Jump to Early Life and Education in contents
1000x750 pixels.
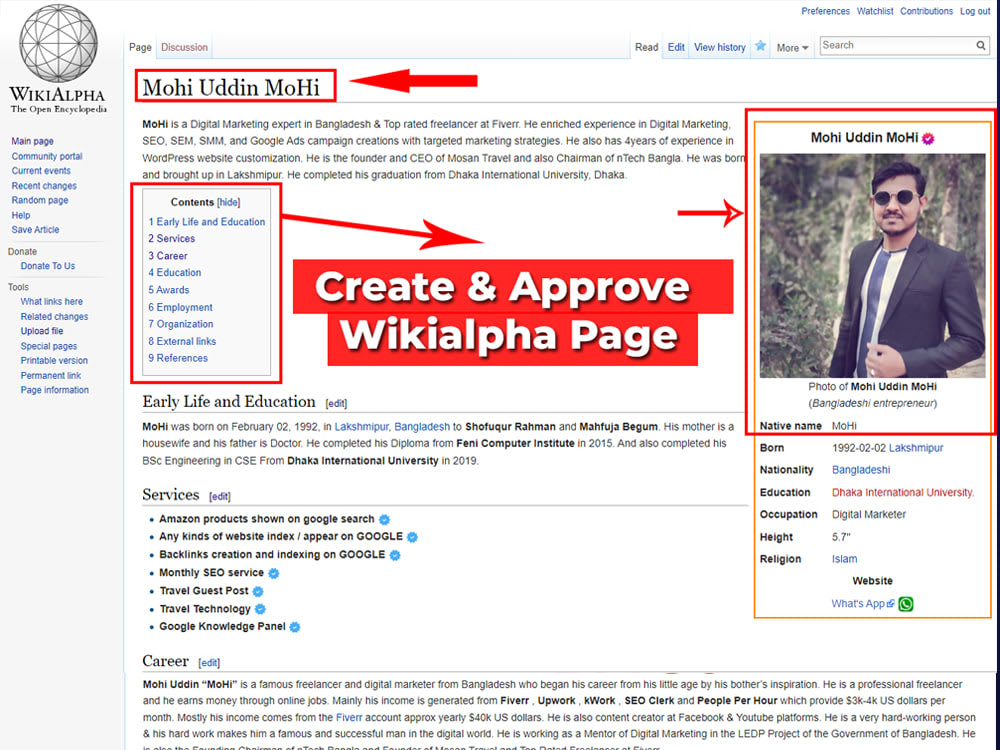pos(207,222)
